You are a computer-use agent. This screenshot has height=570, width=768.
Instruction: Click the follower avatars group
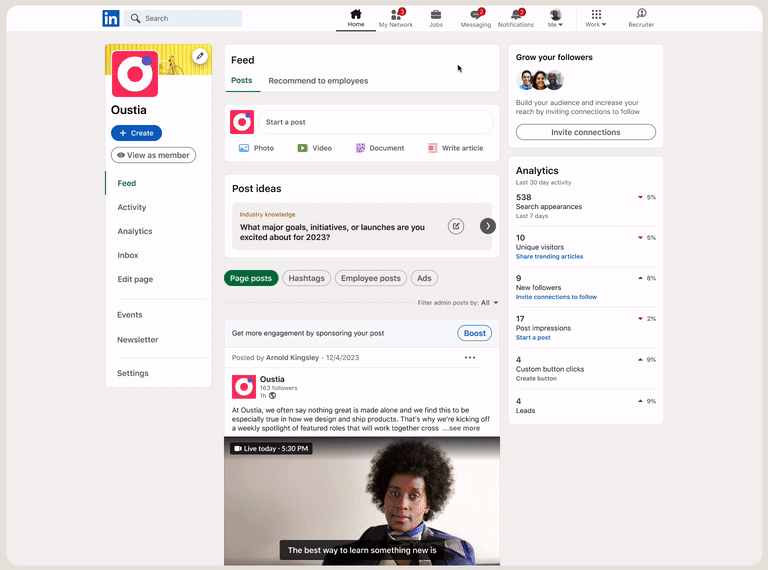click(x=540, y=80)
